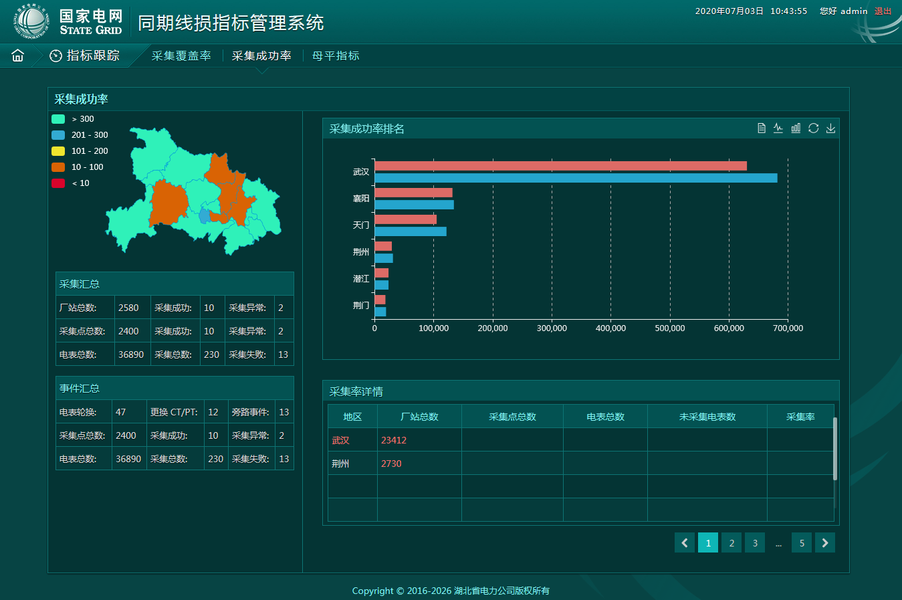The width and height of the screenshot is (902, 600).
Task: Jump to page 3
Action: click(755, 542)
